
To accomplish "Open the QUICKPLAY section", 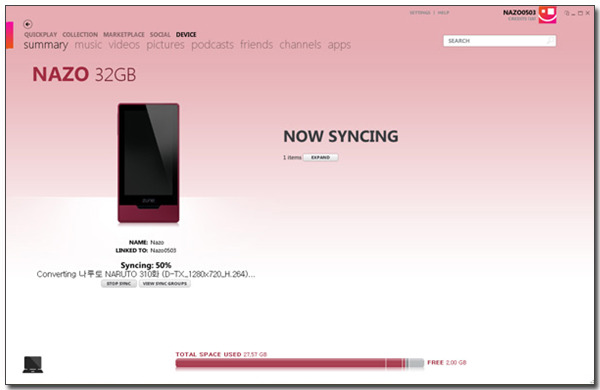I will (41, 34).
